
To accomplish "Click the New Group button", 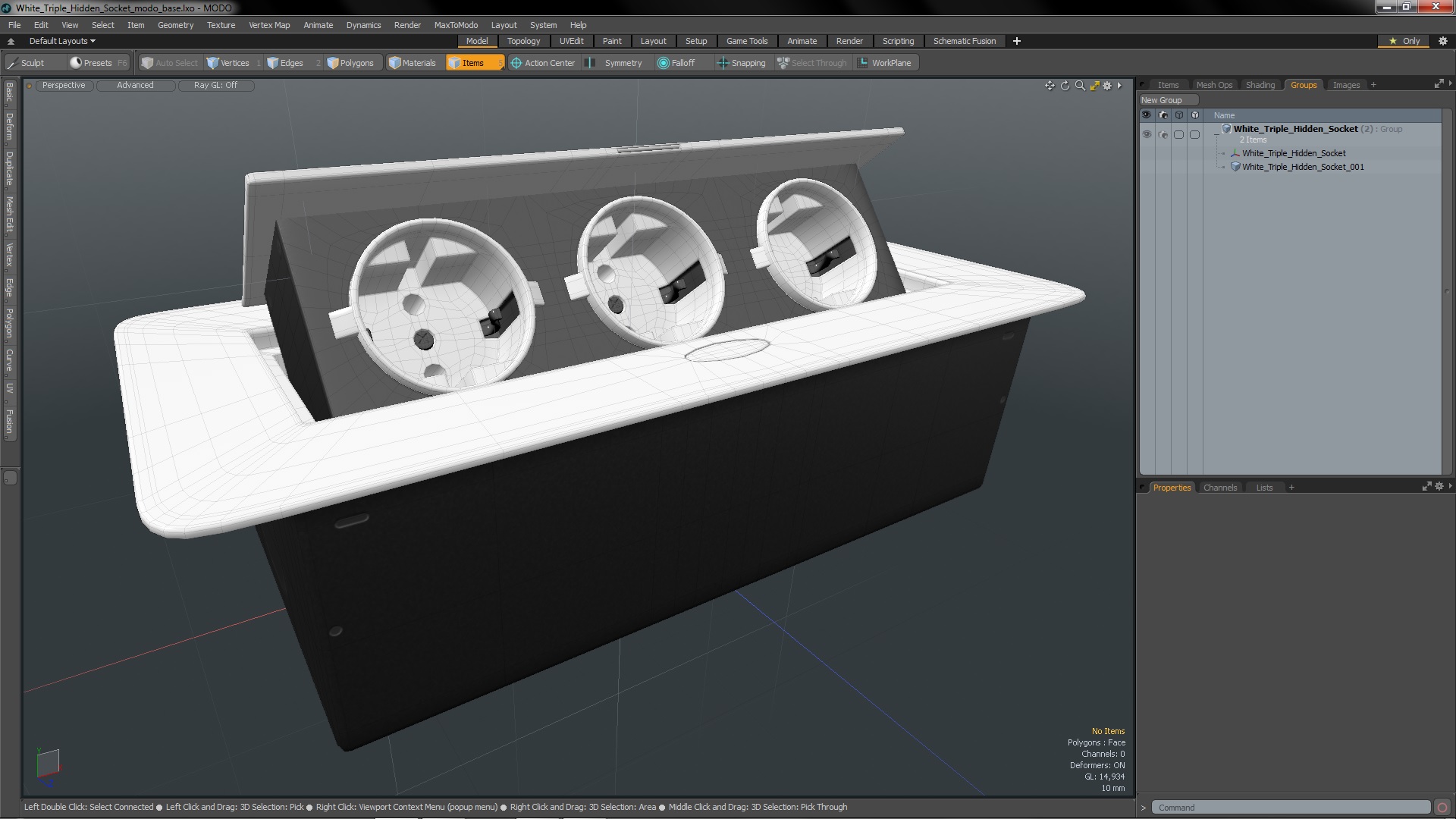I will [1168, 100].
